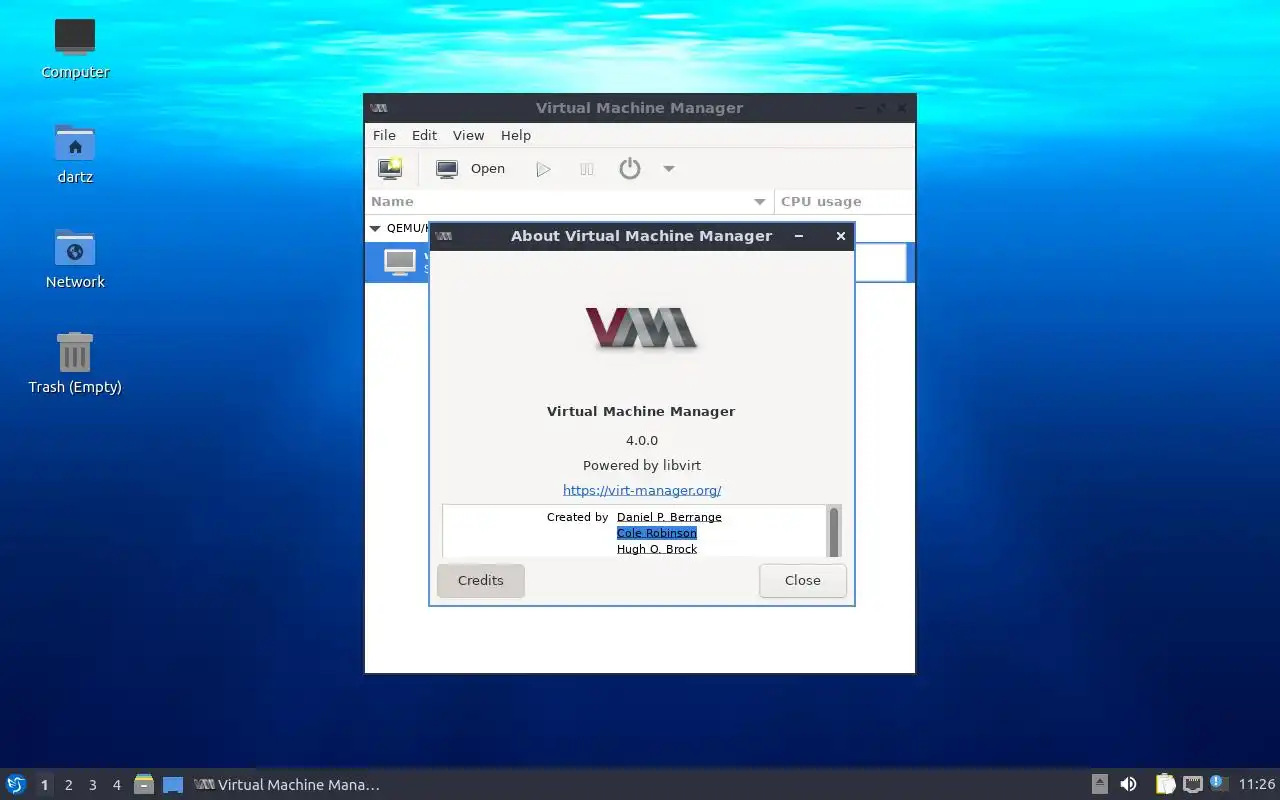Open removable media eject tray icon
The width and height of the screenshot is (1280, 800).
(1100, 784)
